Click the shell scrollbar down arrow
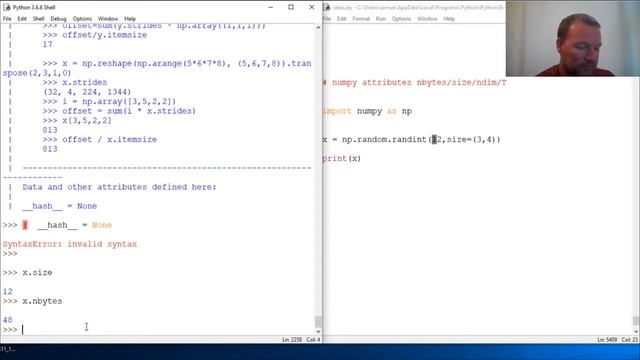 point(318,332)
